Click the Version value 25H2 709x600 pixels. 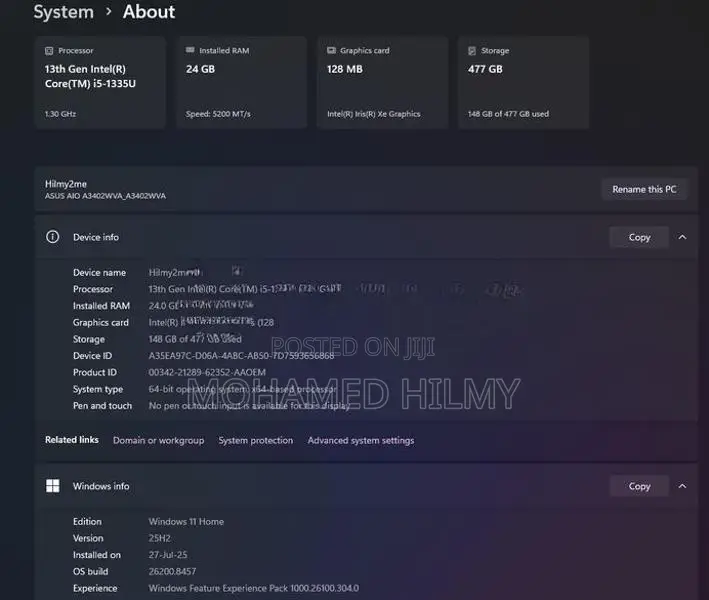(x=160, y=539)
